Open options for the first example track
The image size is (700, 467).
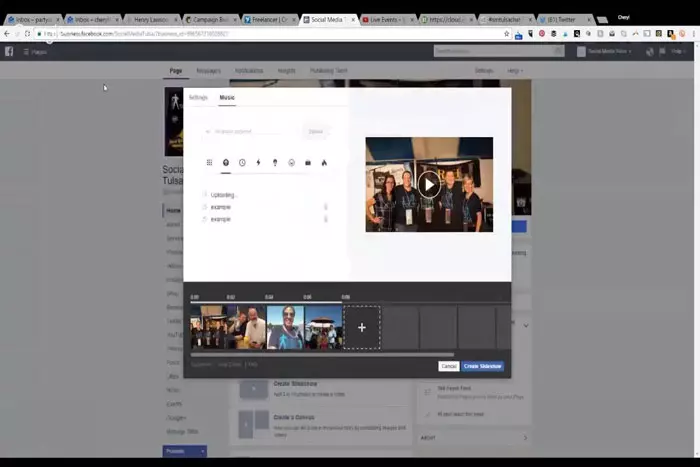tap(325, 207)
